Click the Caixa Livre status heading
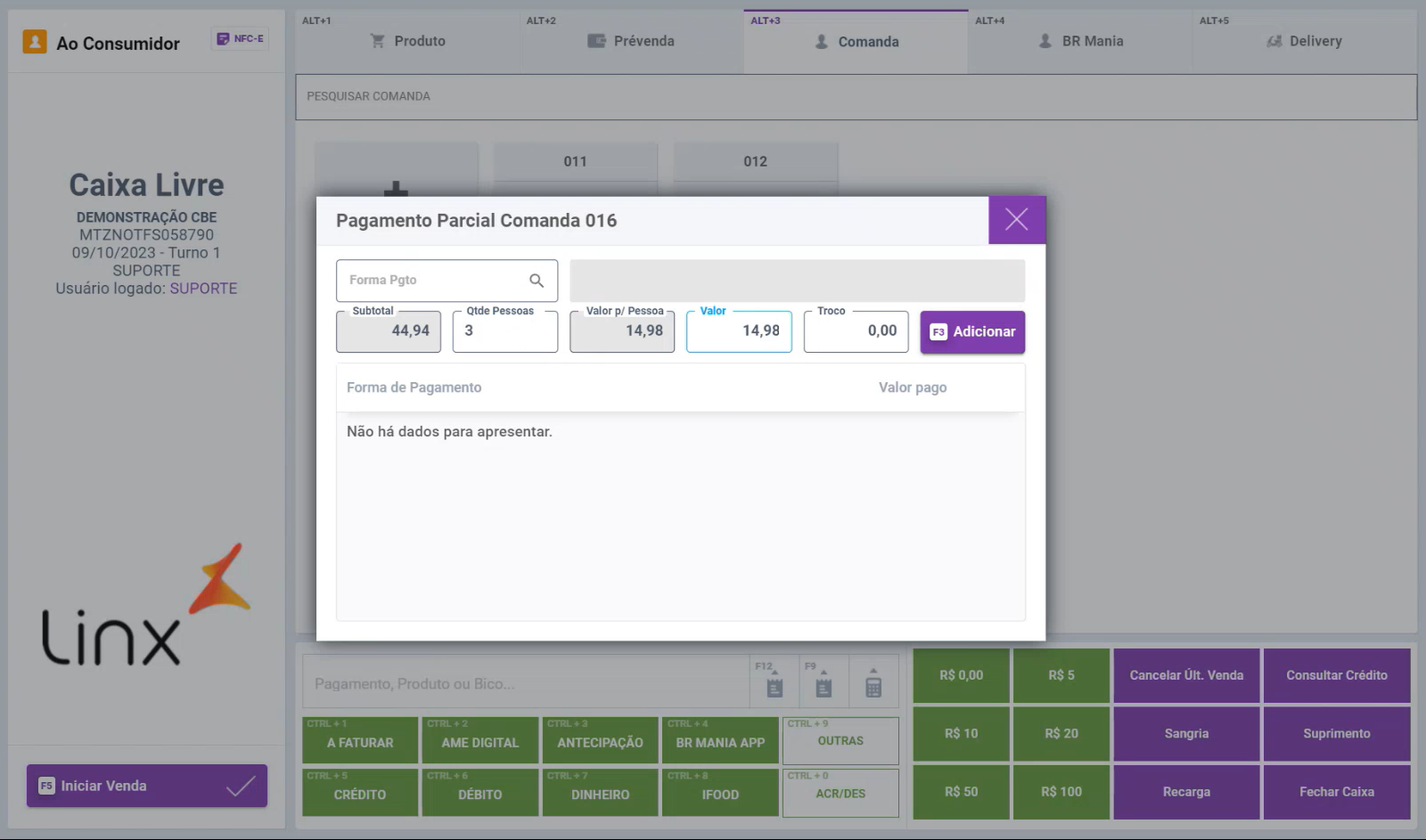1426x840 pixels. click(147, 185)
